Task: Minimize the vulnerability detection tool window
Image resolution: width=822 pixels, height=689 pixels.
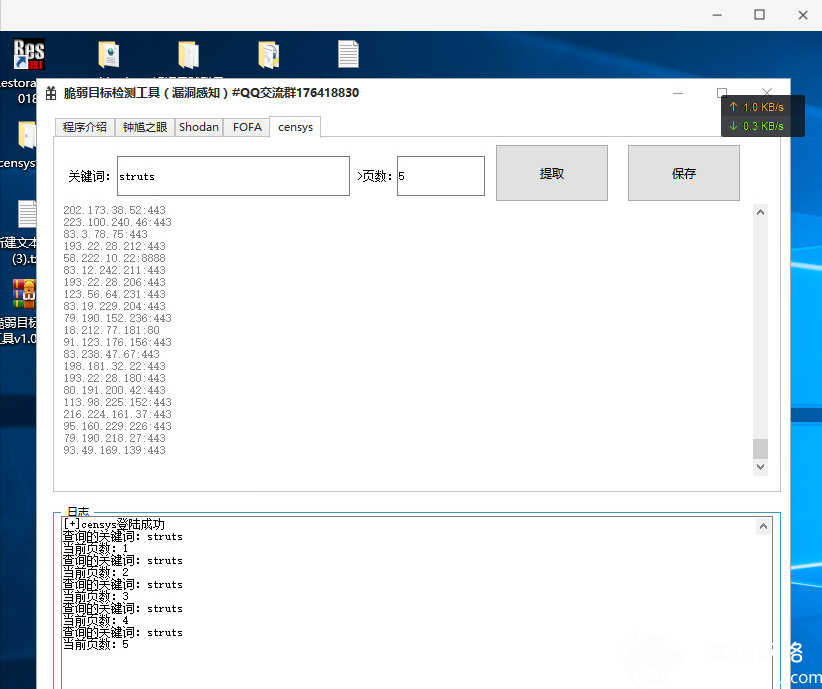Action: [x=678, y=93]
